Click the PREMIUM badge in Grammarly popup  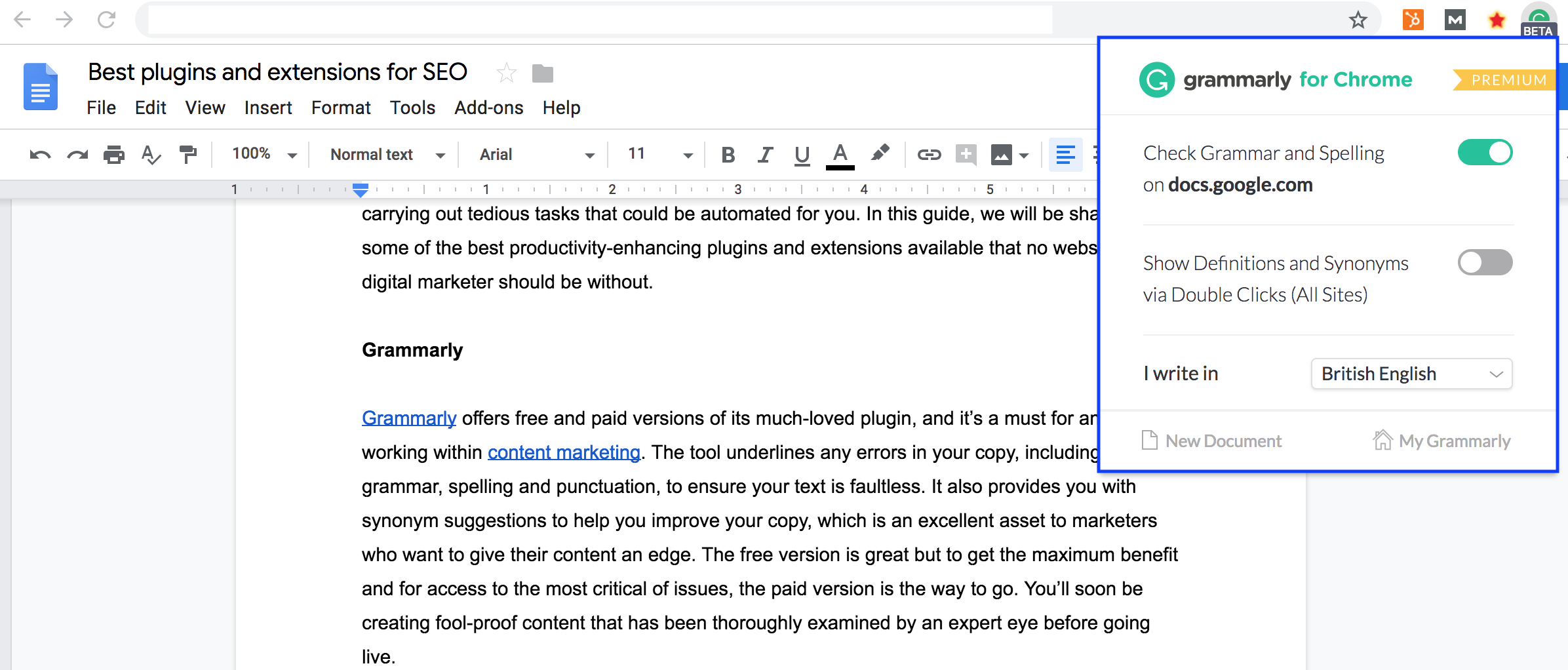(1504, 80)
